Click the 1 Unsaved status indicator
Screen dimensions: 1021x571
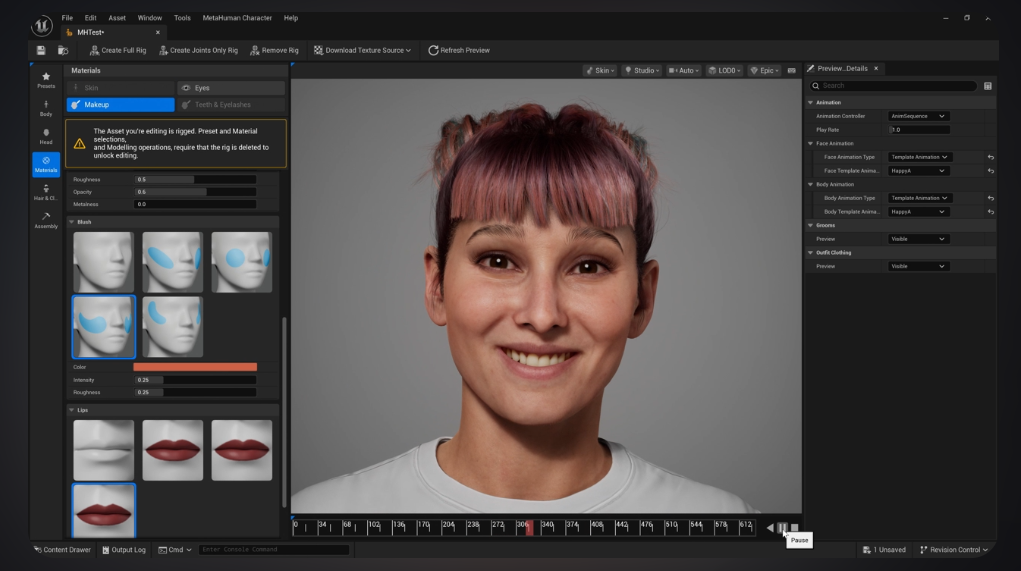coord(884,550)
